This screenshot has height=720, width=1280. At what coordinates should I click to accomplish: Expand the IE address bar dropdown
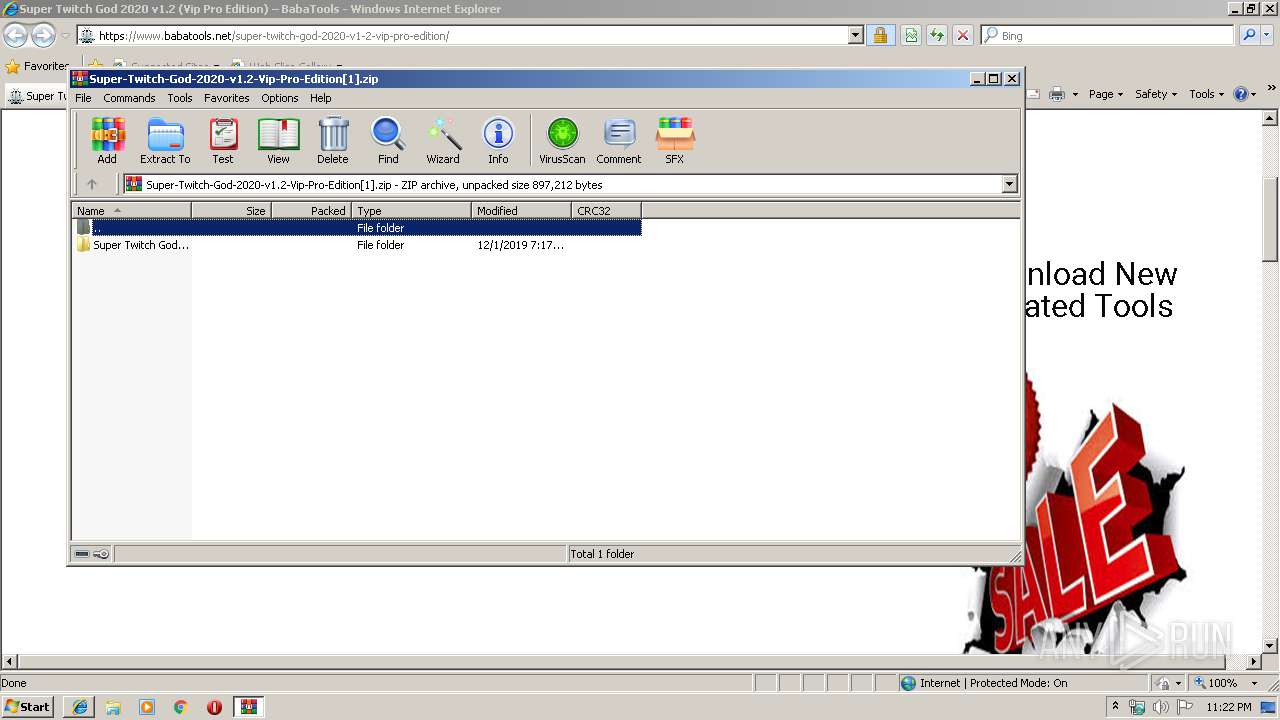(855, 36)
